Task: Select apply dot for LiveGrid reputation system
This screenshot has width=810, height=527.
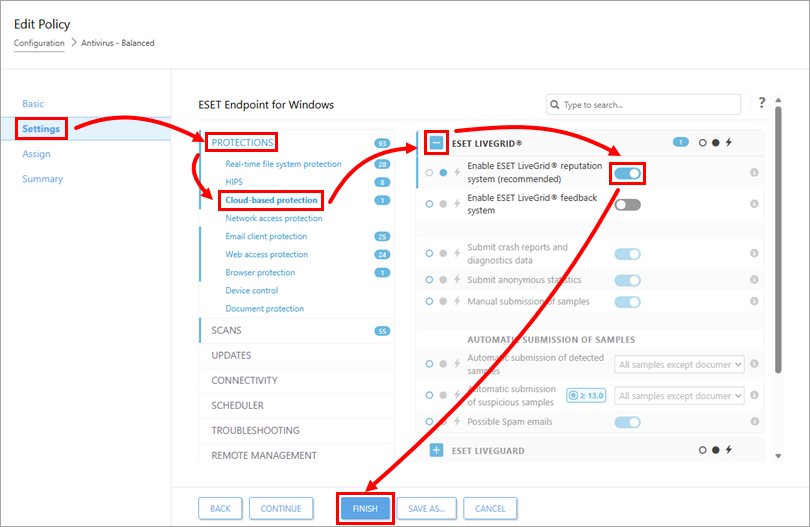Action: coord(443,173)
